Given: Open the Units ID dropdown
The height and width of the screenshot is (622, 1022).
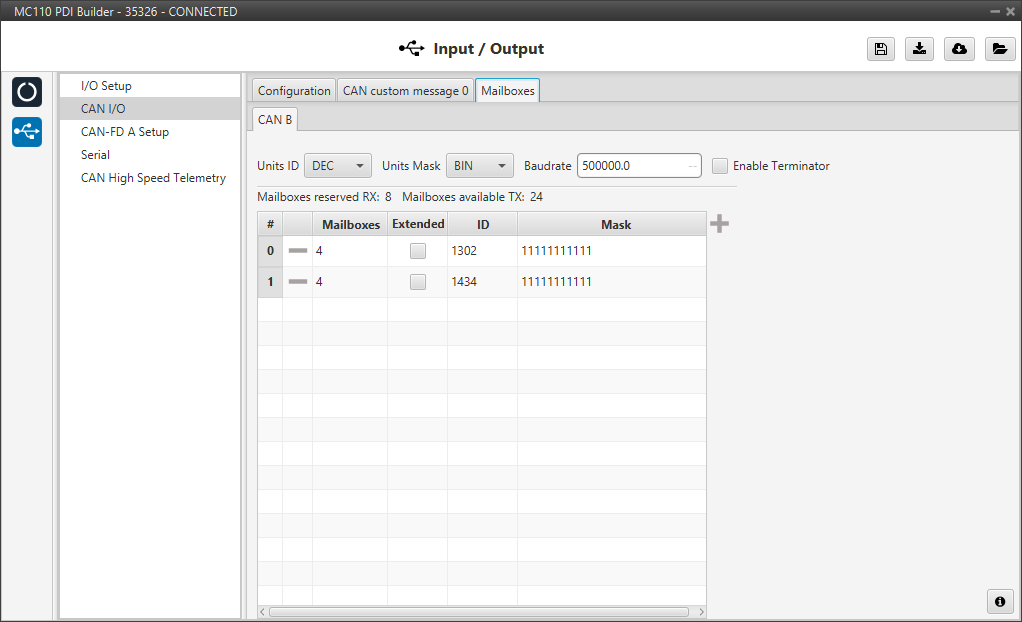Looking at the screenshot, I should (x=337, y=166).
